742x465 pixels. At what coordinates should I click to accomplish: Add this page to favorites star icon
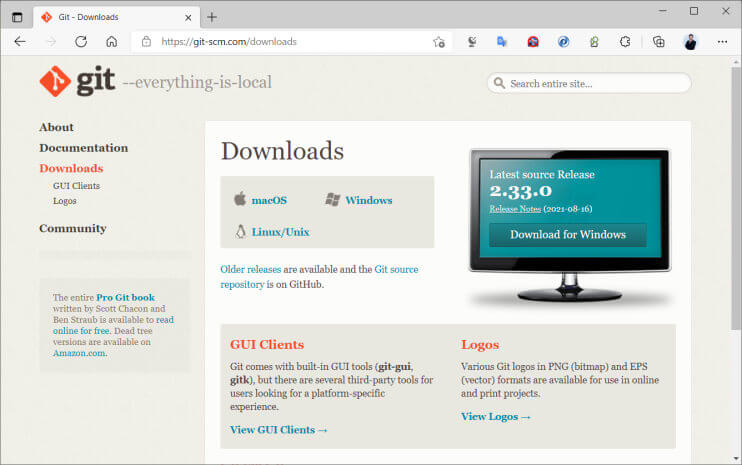click(439, 42)
